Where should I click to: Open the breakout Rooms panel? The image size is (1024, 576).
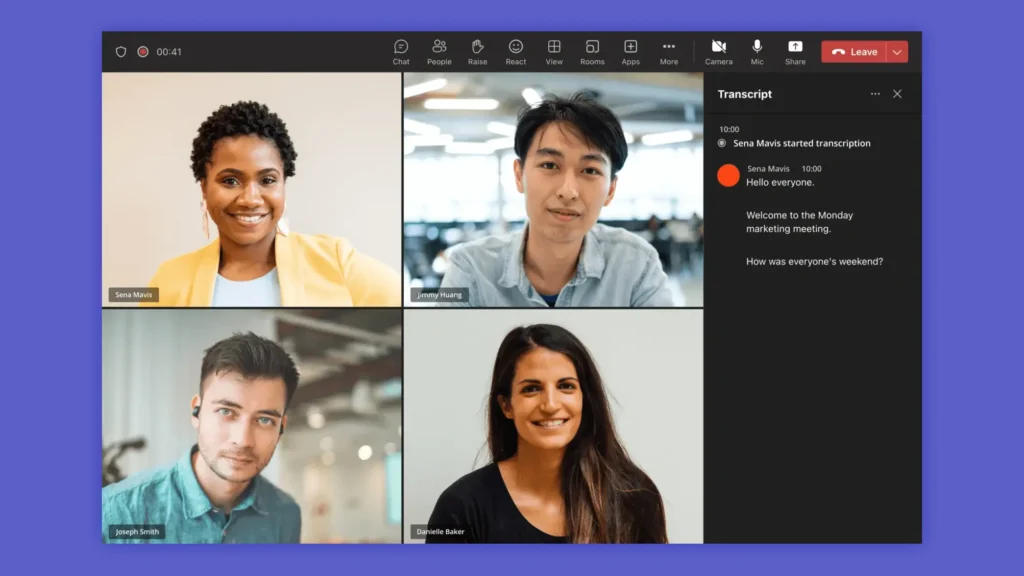pyautogui.click(x=592, y=51)
